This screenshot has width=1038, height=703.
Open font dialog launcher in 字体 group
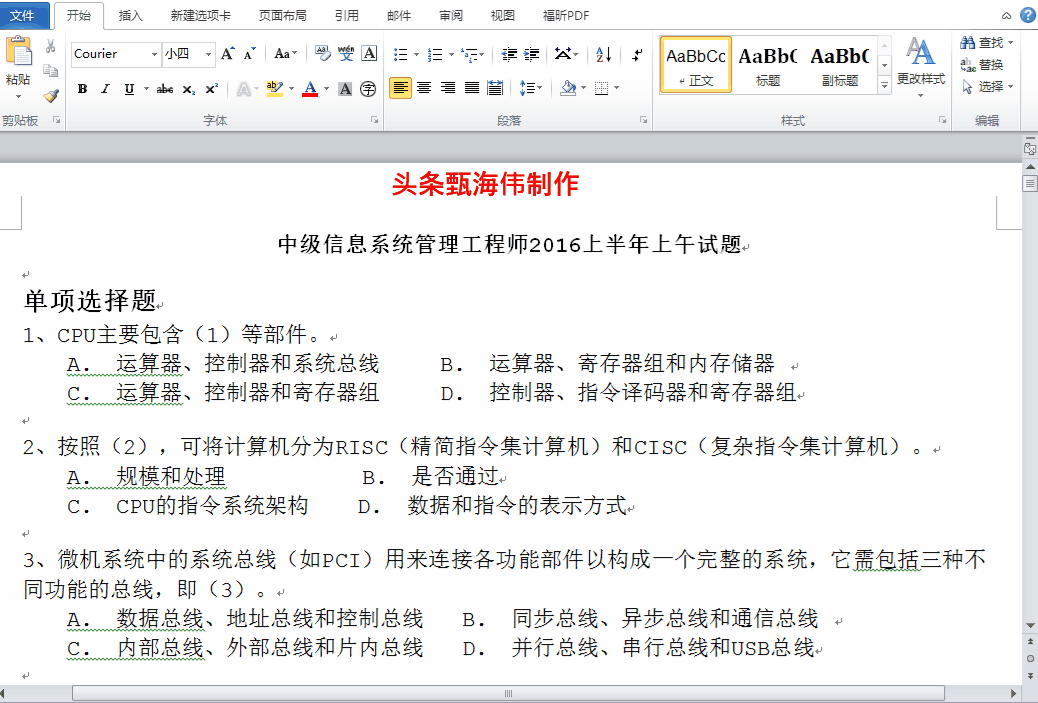tap(375, 120)
